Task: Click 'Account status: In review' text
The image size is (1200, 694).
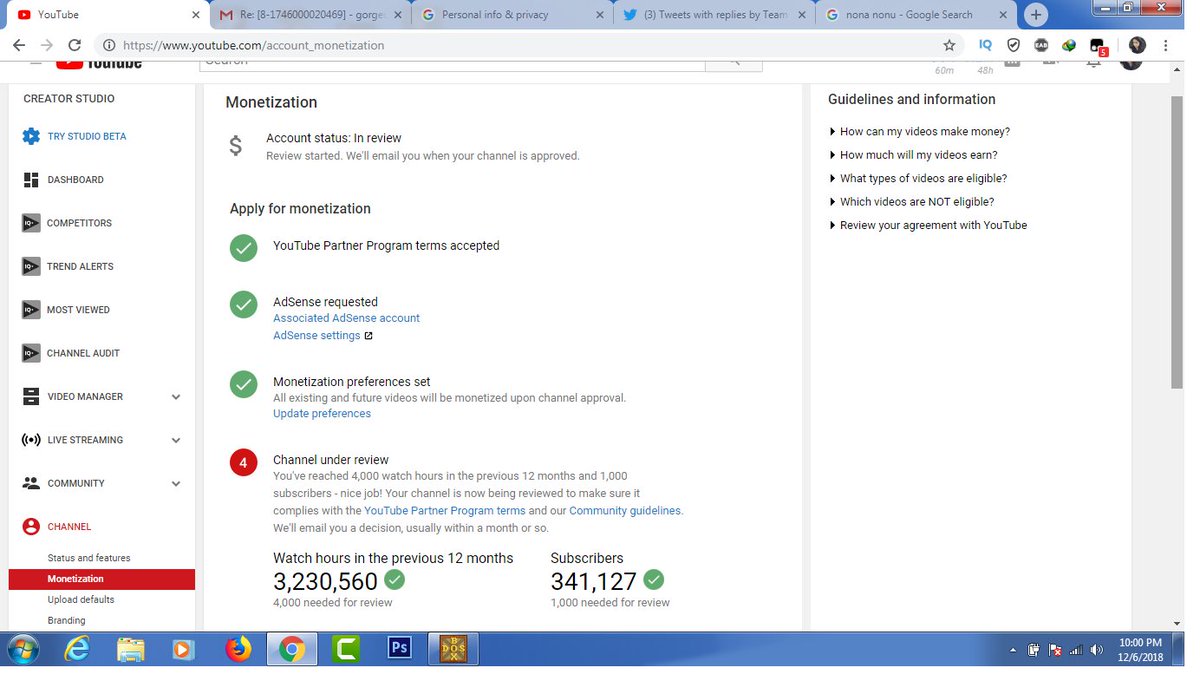Action: [x=333, y=138]
